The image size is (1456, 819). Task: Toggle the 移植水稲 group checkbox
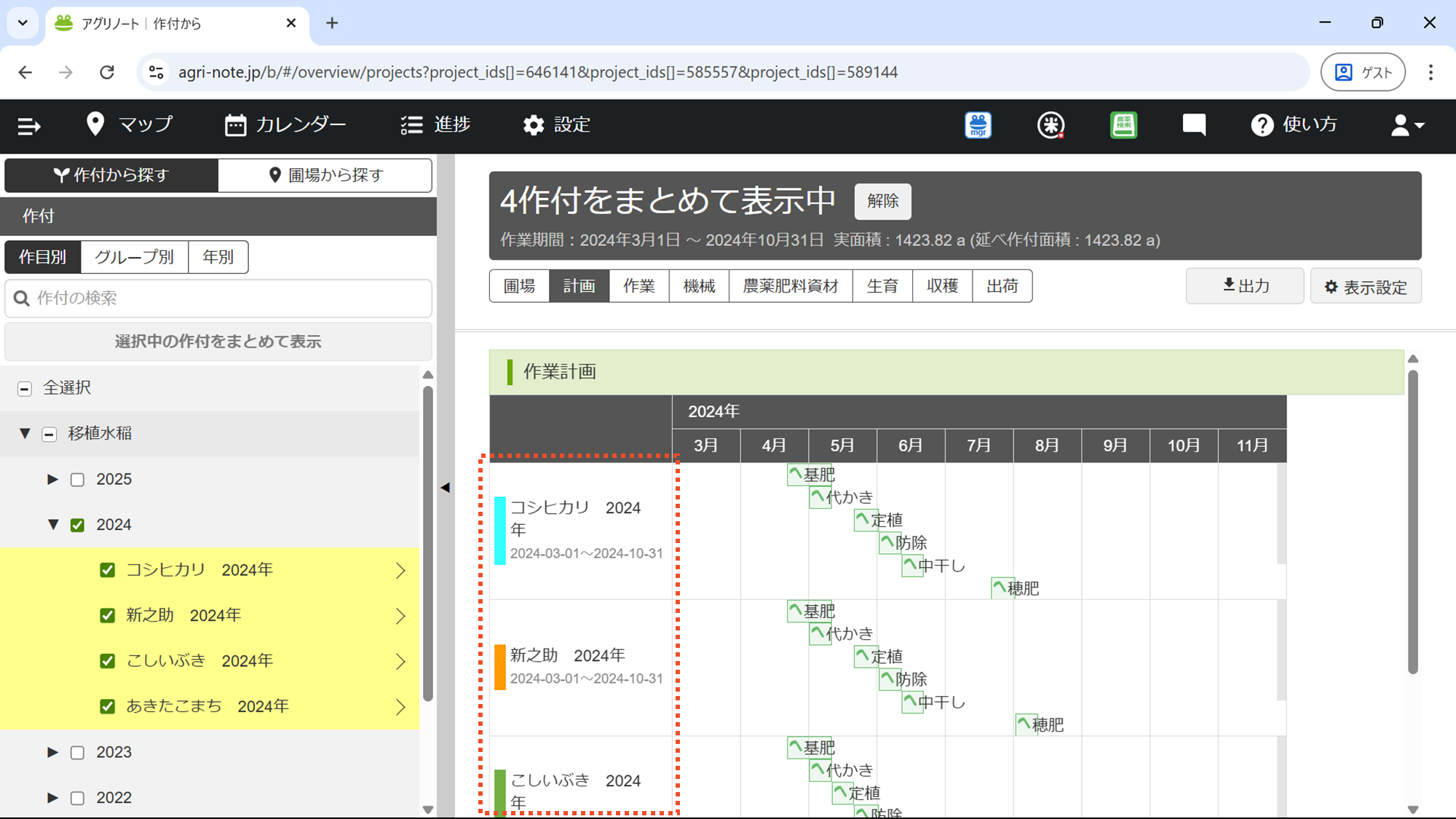click(50, 435)
